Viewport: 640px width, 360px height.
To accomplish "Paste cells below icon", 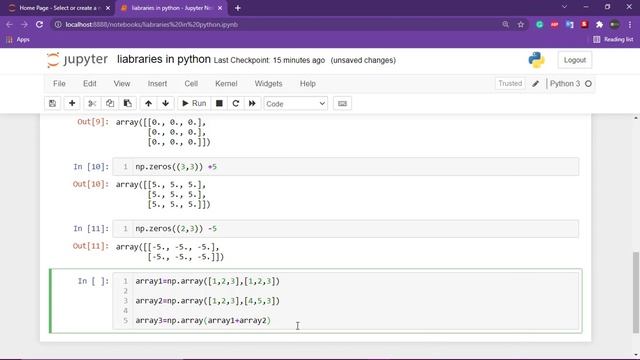I will coord(128,104).
